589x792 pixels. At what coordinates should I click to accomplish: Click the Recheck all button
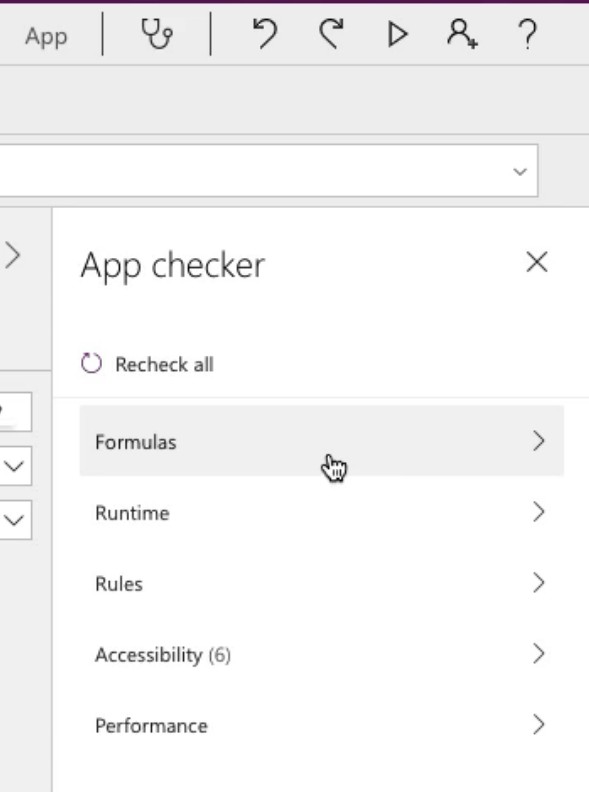148,364
